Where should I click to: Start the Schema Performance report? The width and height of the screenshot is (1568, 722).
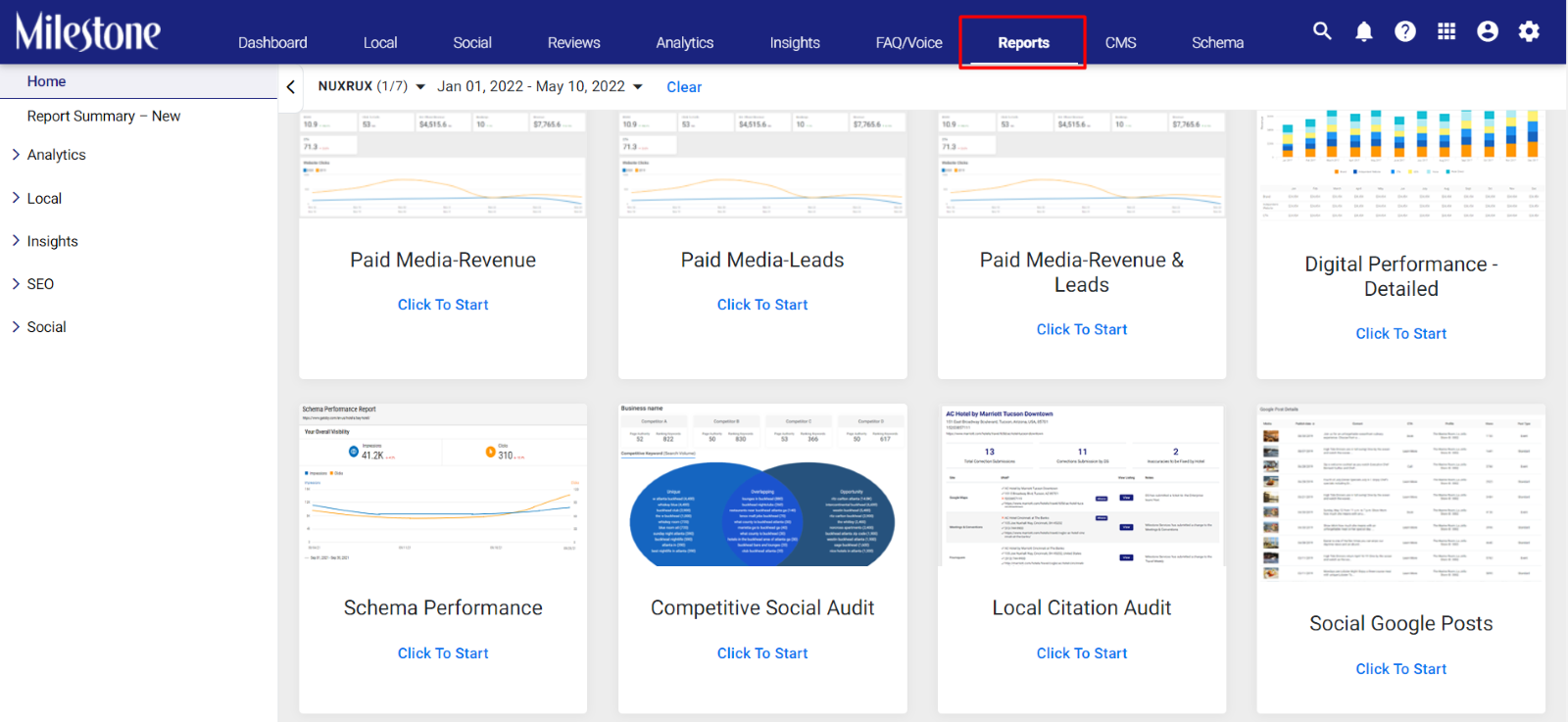pyautogui.click(x=443, y=653)
